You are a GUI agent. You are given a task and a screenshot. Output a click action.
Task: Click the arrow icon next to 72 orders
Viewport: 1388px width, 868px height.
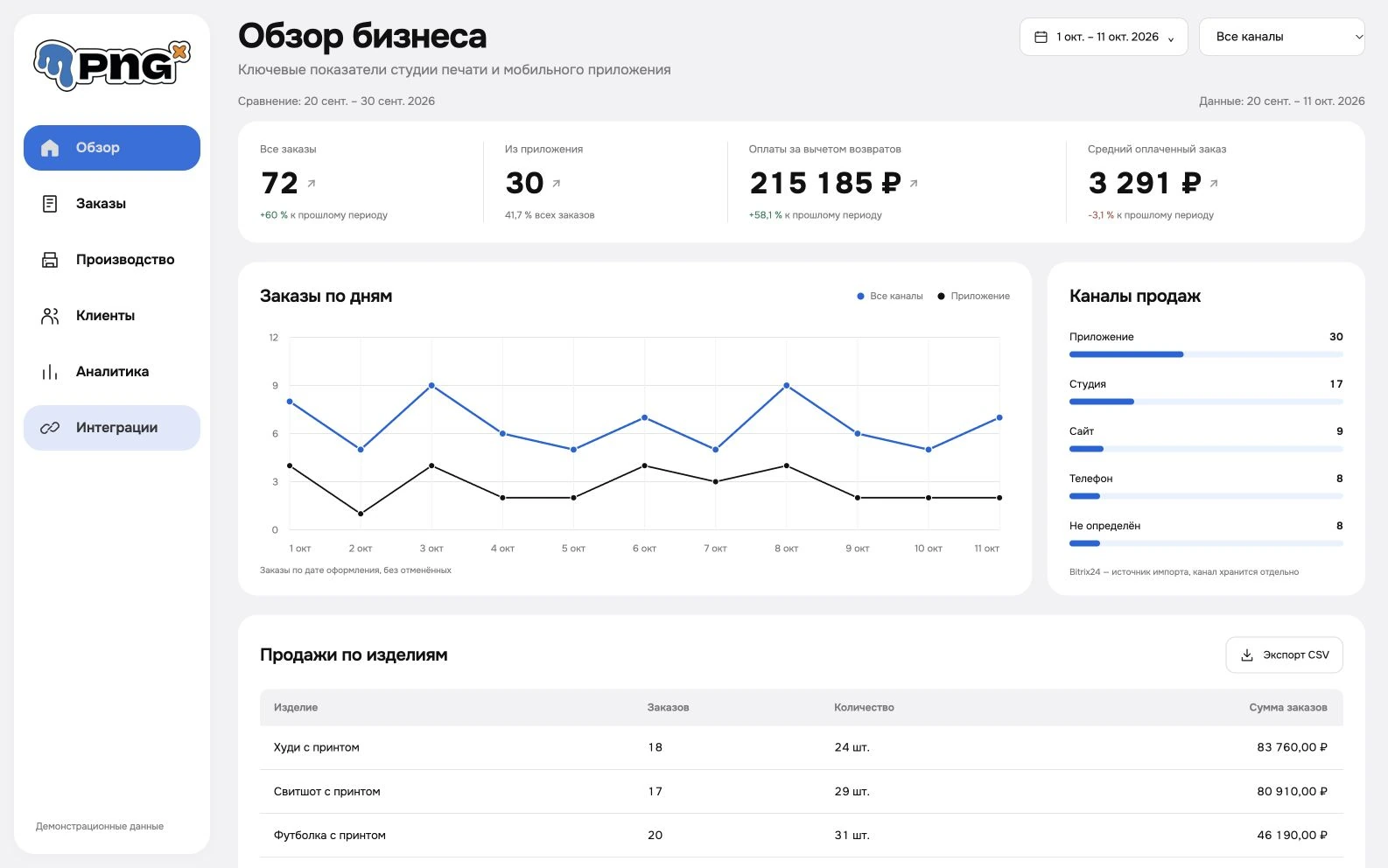[312, 184]
